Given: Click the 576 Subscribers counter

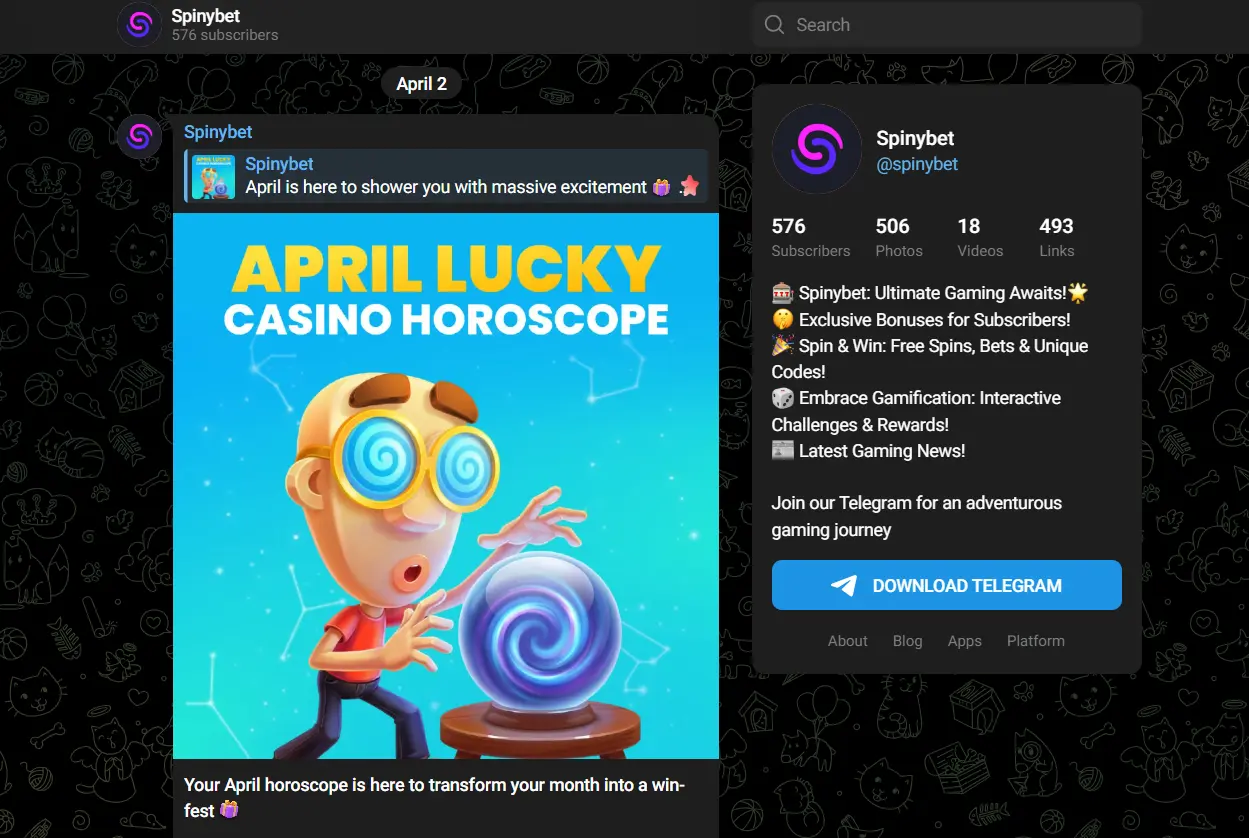Looking at the screenshot, I should pyautogui.click(x=811, y=238).
